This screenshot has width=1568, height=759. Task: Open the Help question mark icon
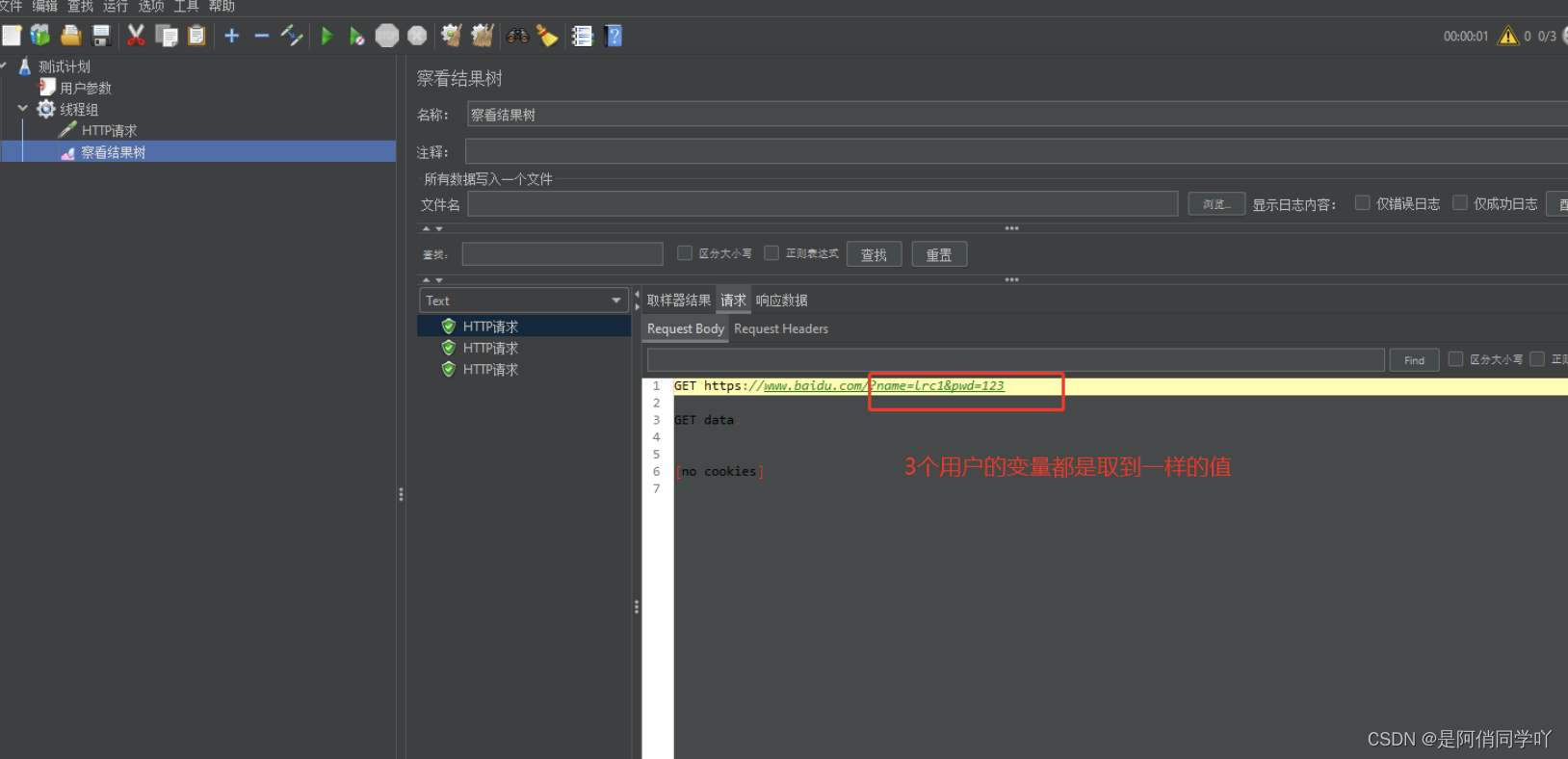(614, 36)
